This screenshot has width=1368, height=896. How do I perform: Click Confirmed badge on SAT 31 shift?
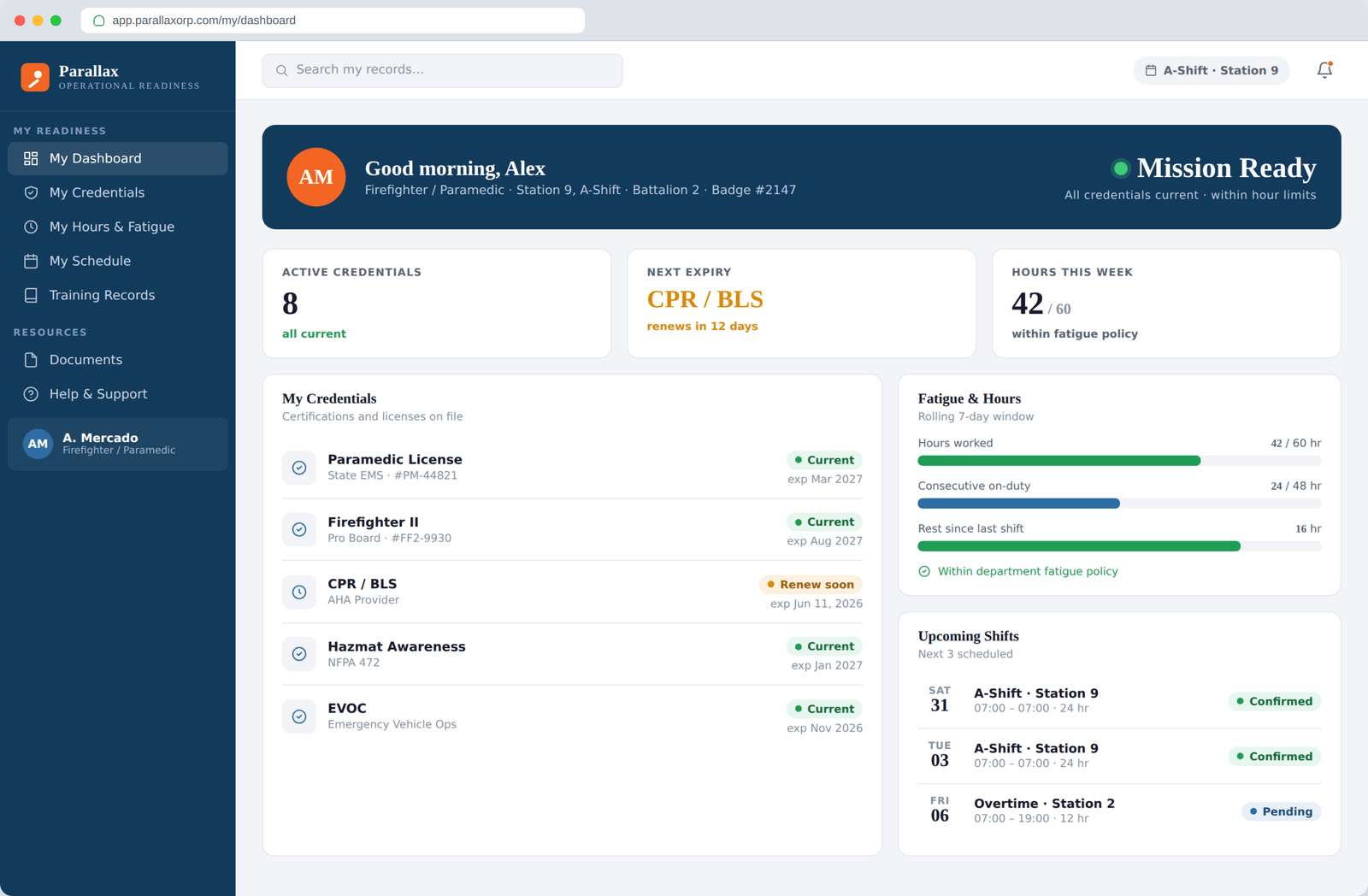(x=1275, y=701)
